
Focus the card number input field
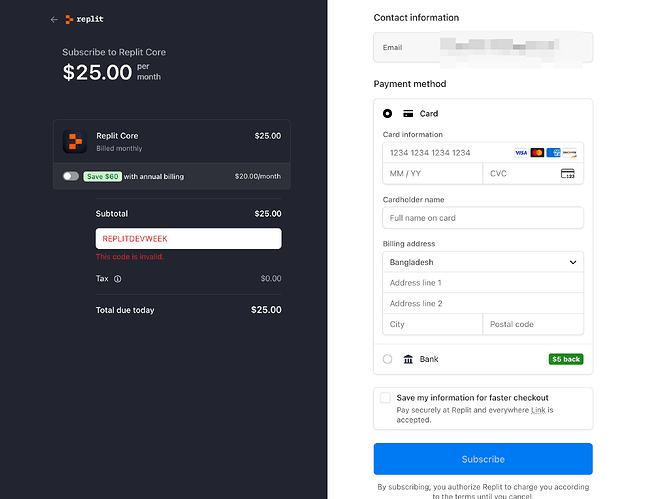445,153
